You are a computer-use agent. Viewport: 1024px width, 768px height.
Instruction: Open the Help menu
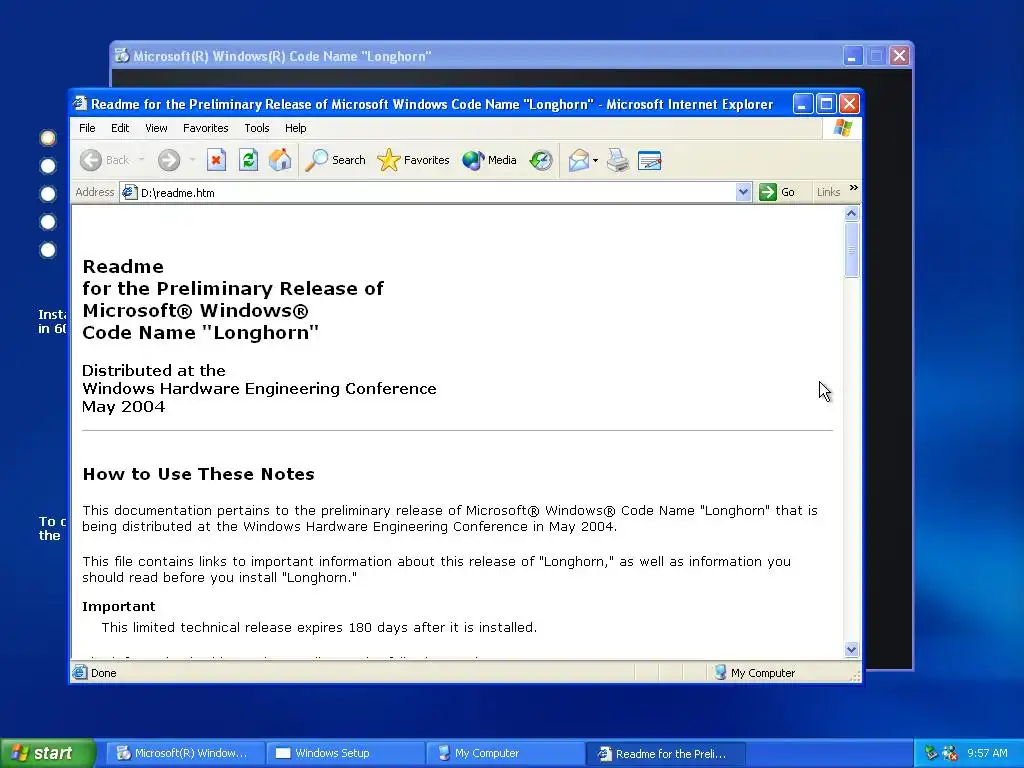[295, 128]
